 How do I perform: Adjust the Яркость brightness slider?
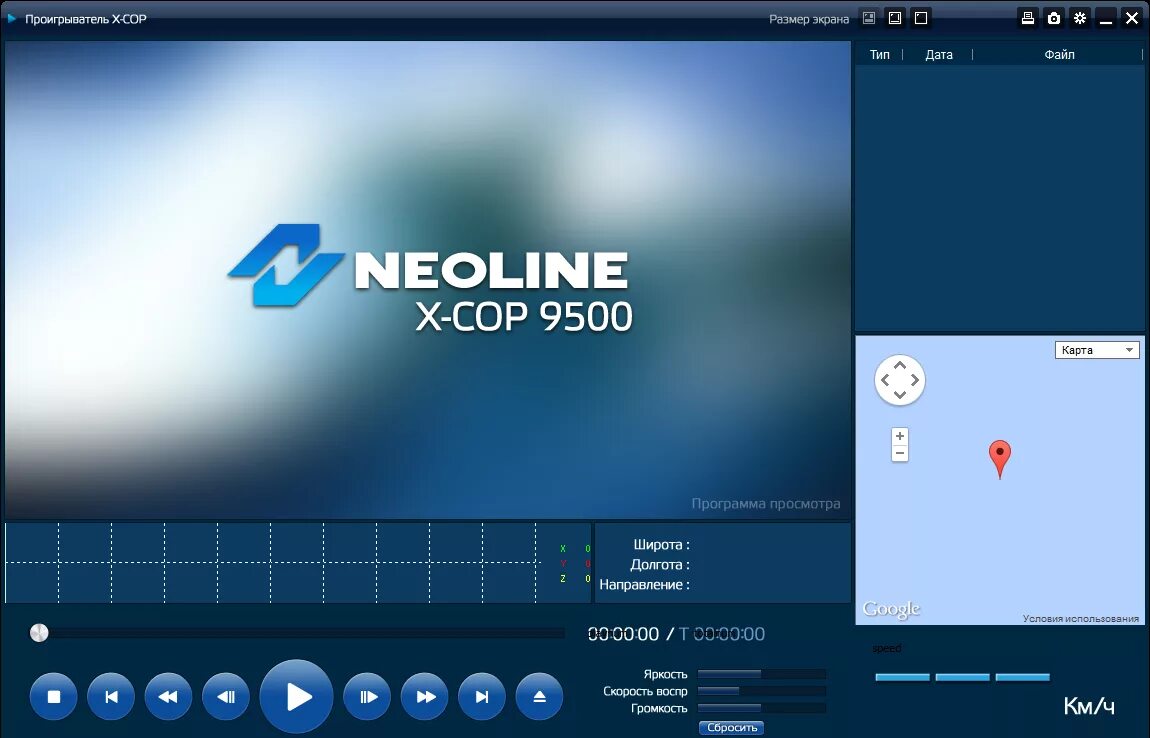[762, 673]
